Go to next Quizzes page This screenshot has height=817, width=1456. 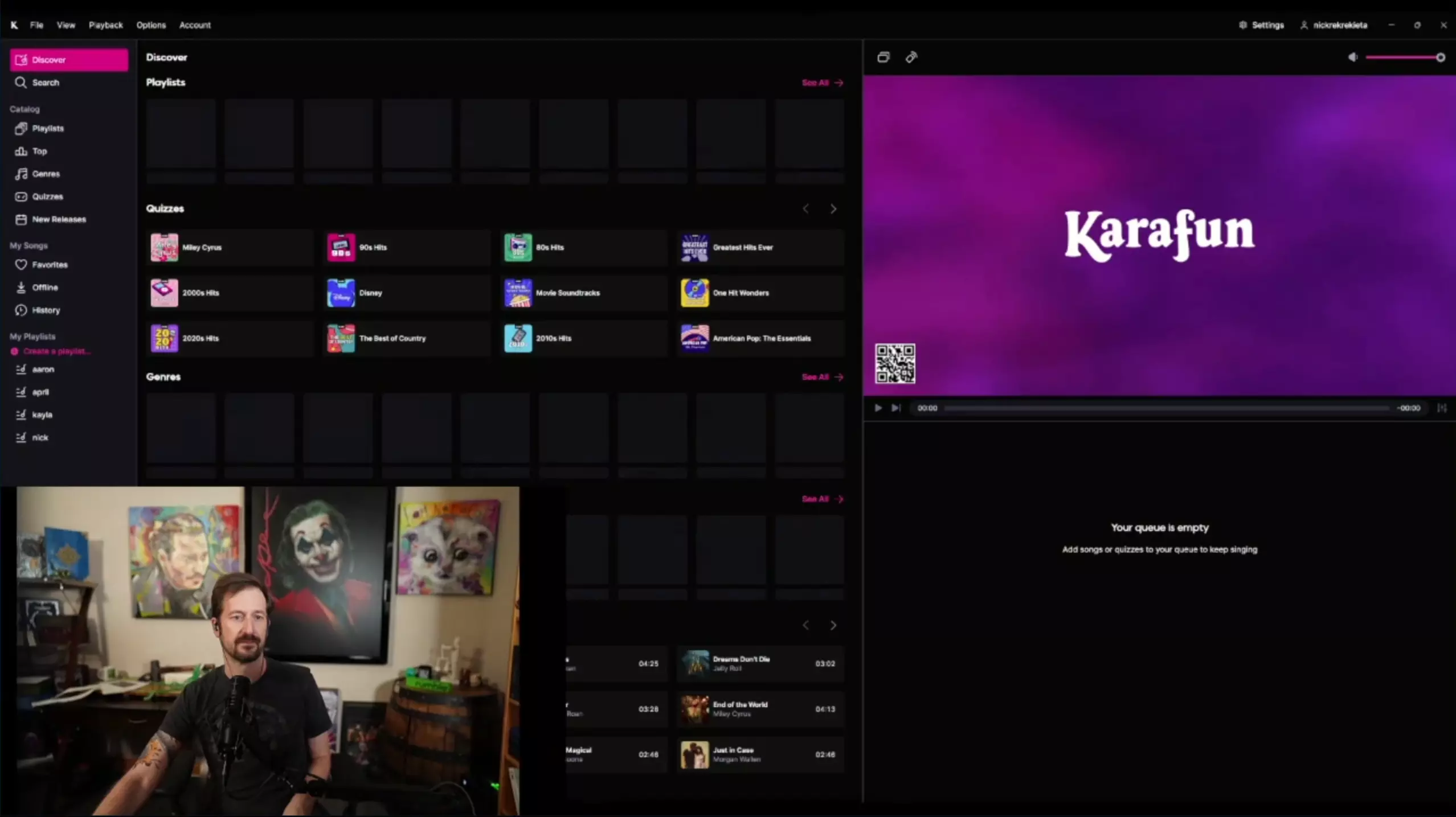coord(833,209)
